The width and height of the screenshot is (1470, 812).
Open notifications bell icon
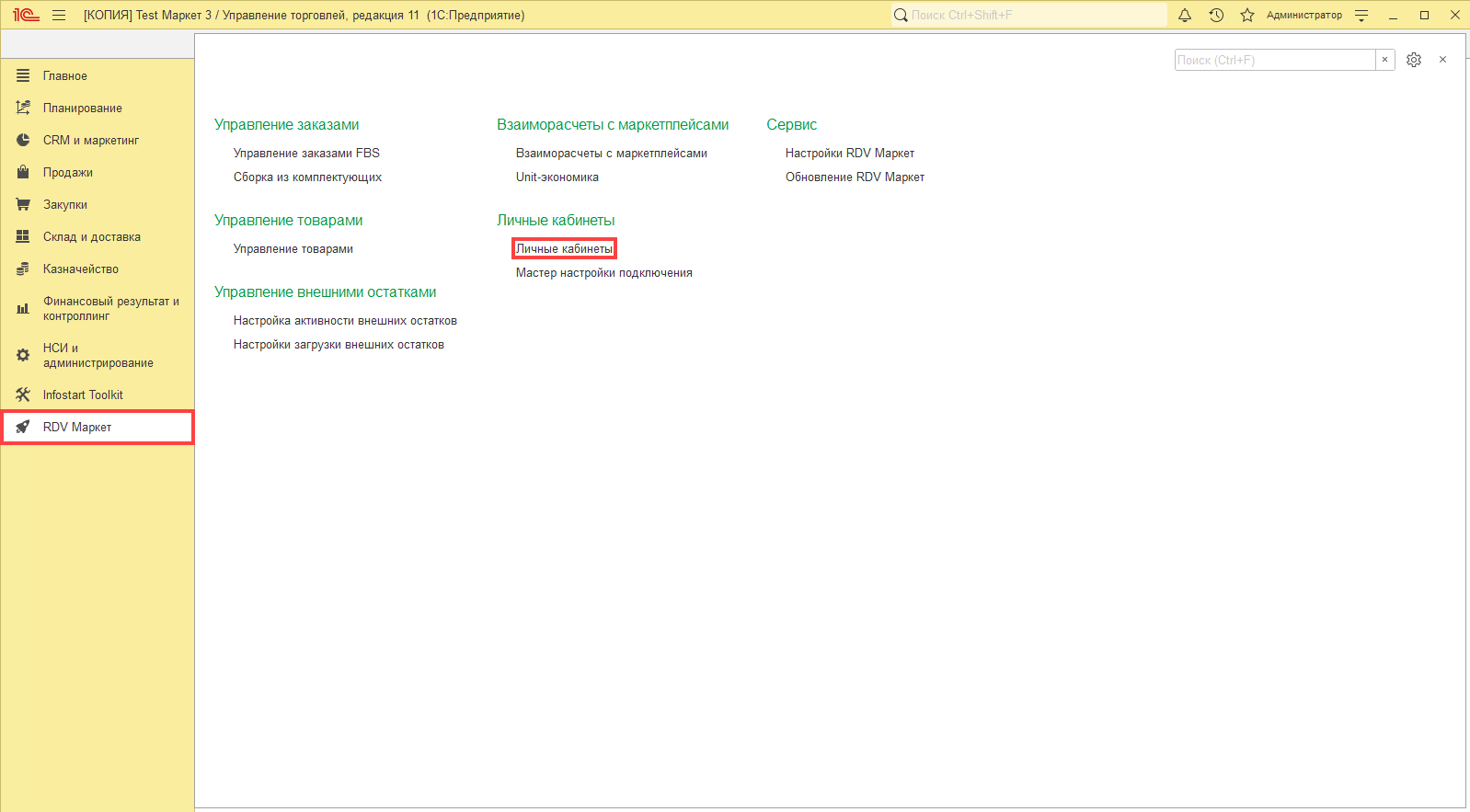point(1185,15)
